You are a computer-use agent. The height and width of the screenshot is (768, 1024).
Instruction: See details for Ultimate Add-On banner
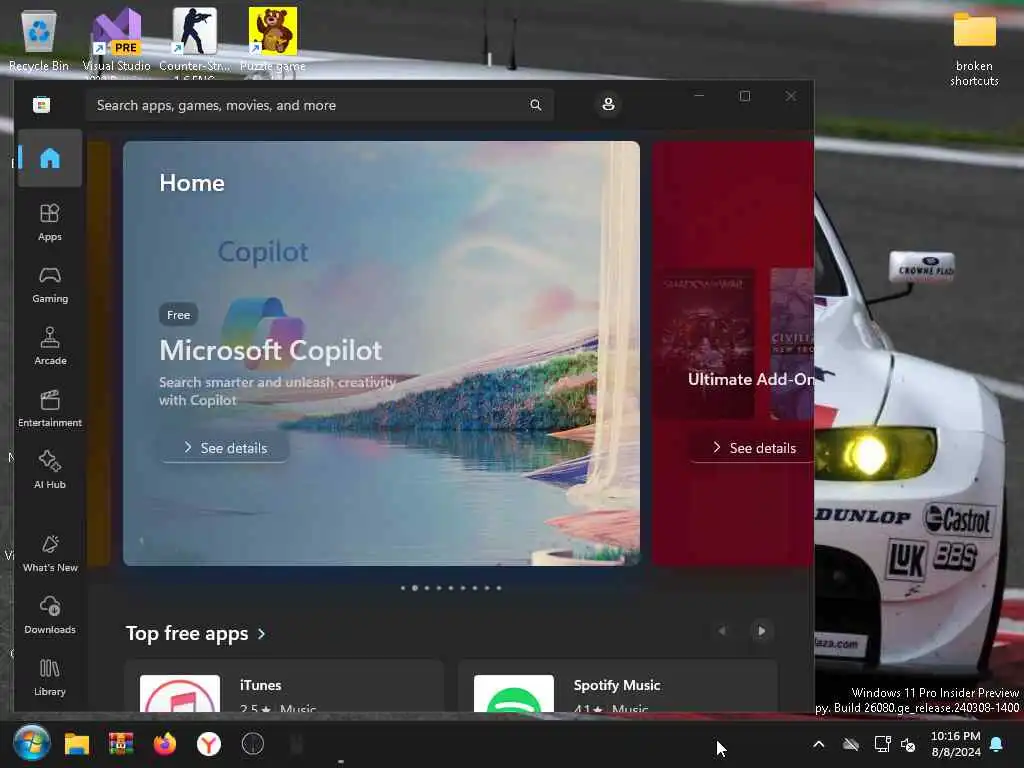click(754, 448)
